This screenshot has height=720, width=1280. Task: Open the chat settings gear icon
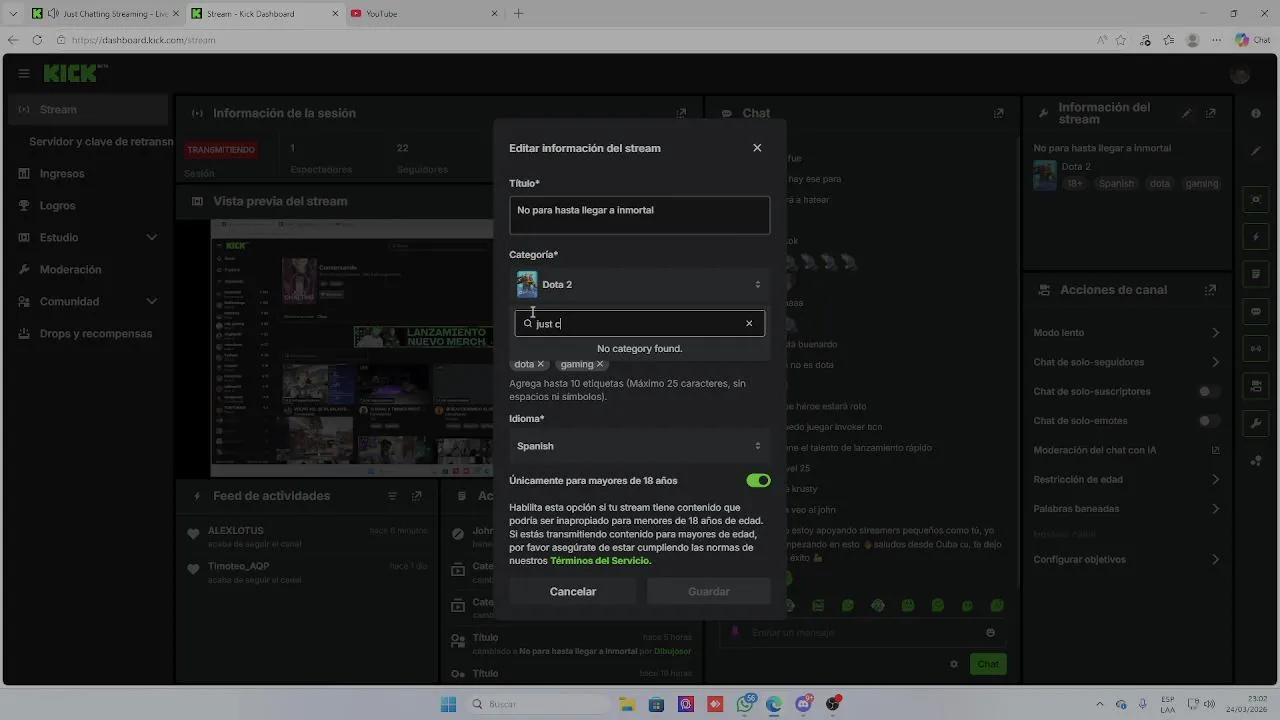click(954, 664)
